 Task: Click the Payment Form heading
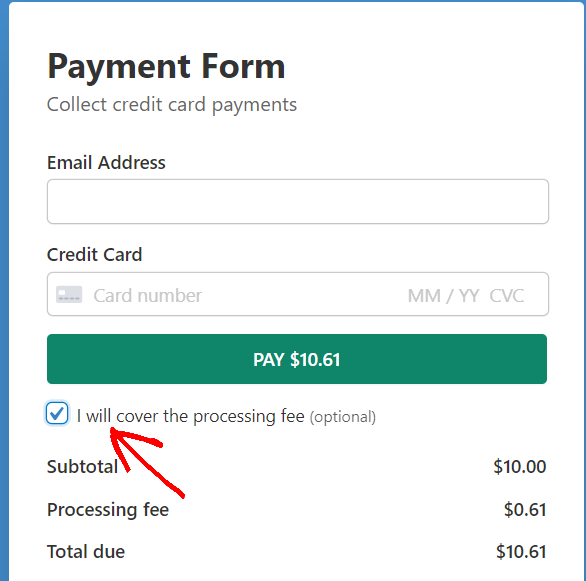pyautogui.click(x=166, y=67)
